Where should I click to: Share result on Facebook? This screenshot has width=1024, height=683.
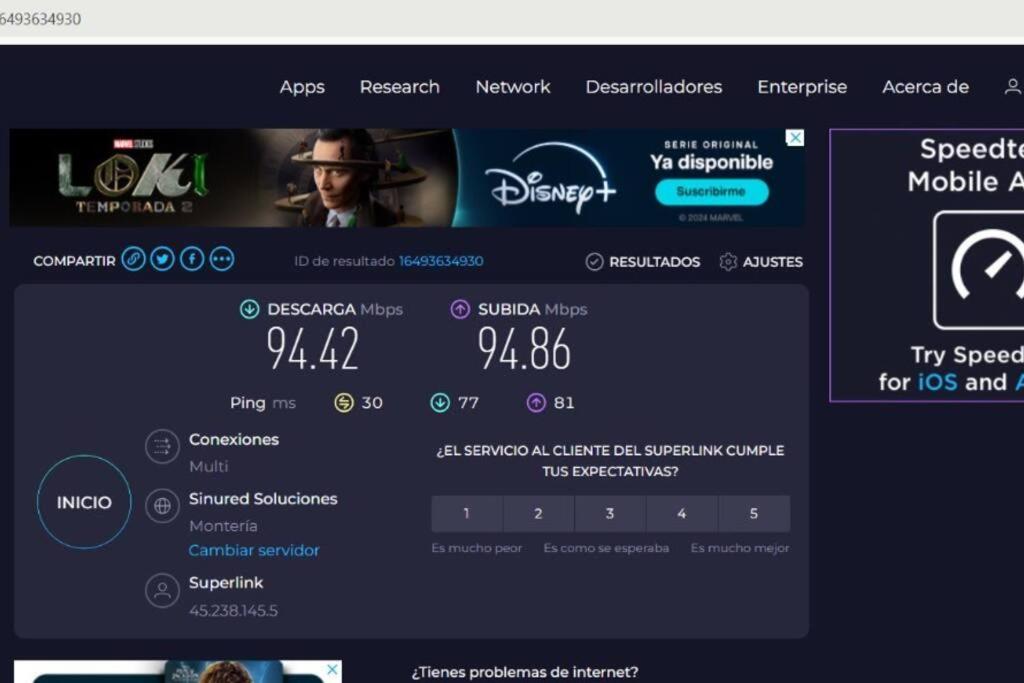192,259
